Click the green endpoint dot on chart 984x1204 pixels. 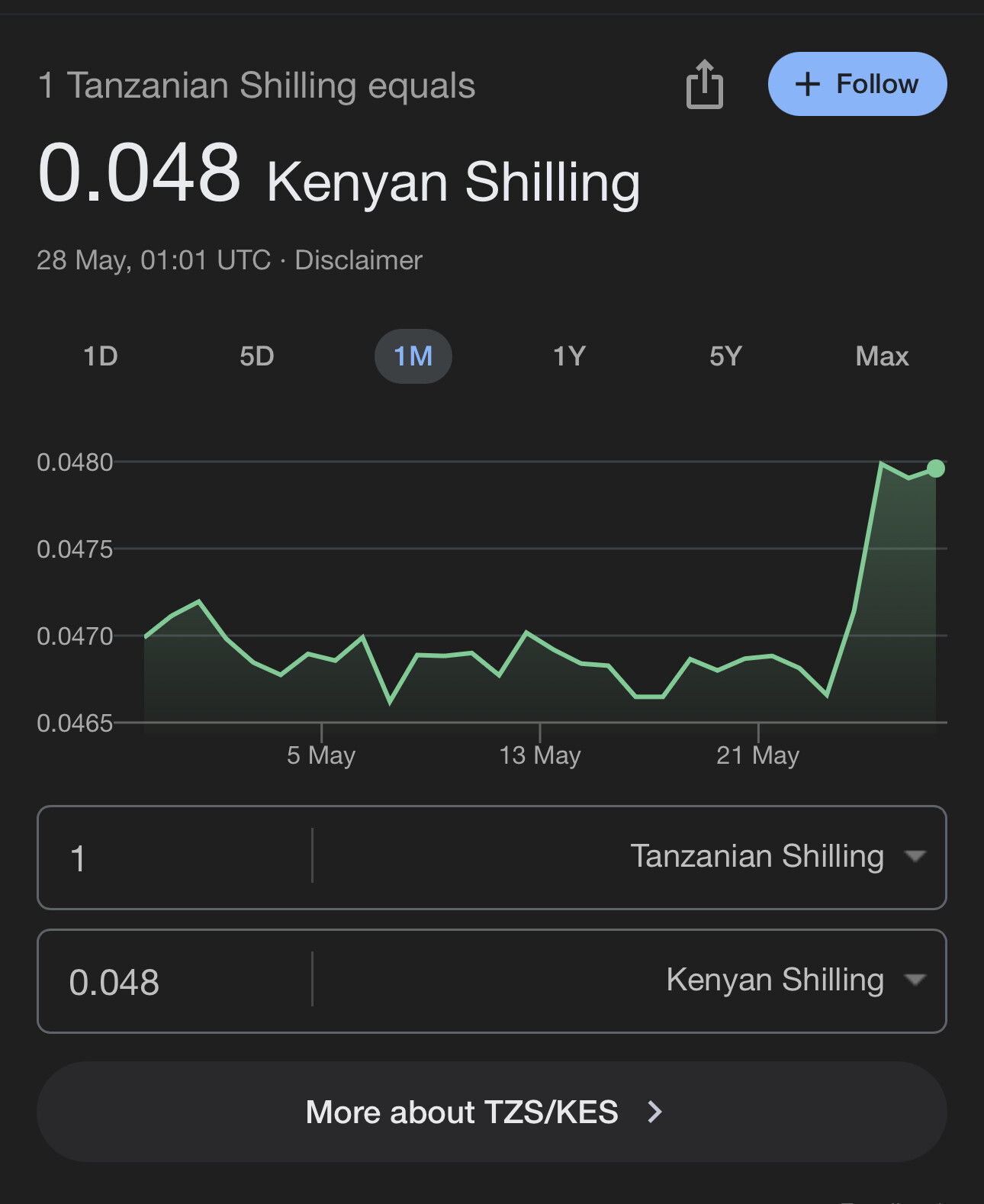[x=936, y=468]
